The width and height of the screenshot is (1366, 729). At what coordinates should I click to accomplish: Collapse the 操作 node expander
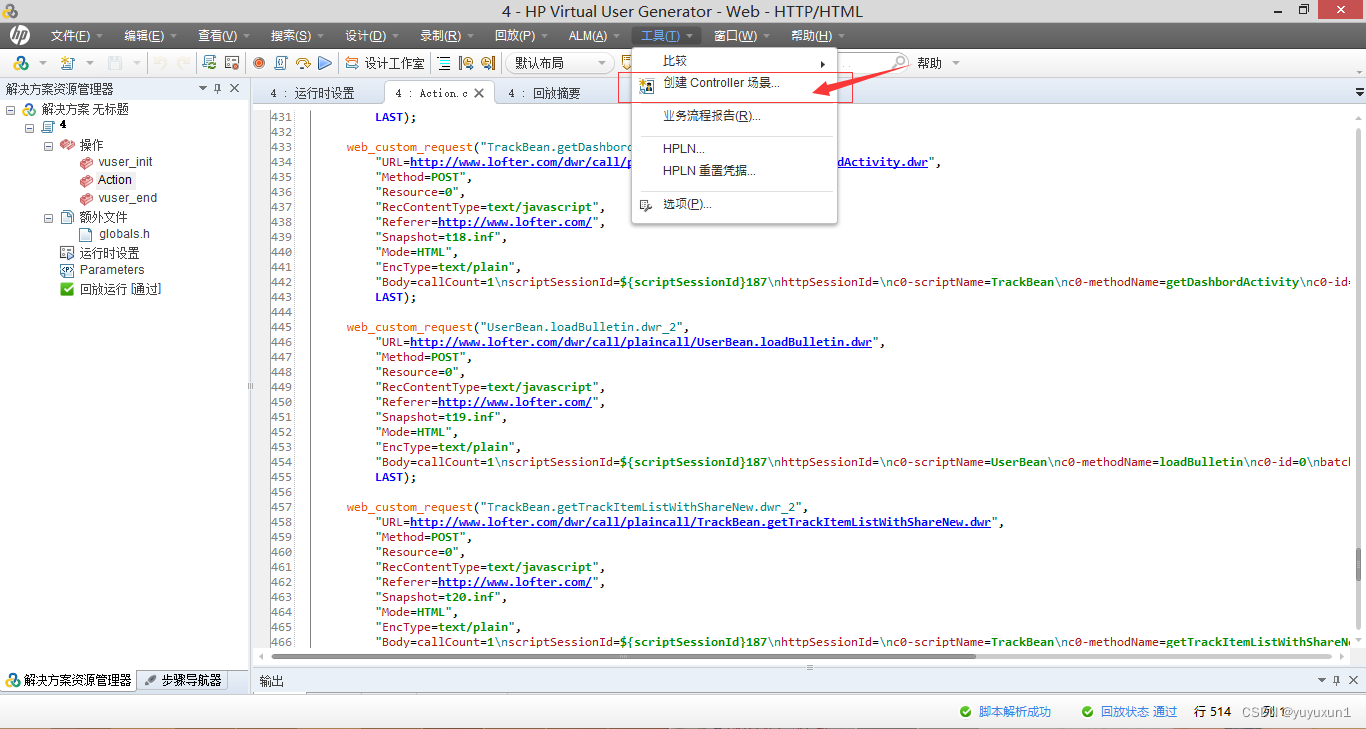48,145
